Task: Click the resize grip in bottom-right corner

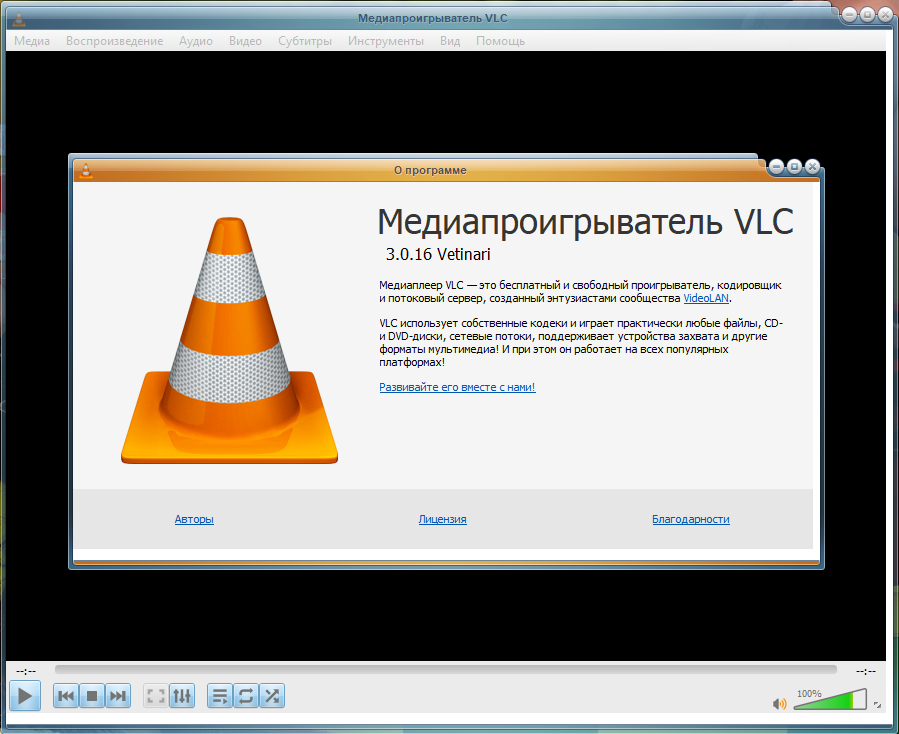Action: [x=878, y=705]
